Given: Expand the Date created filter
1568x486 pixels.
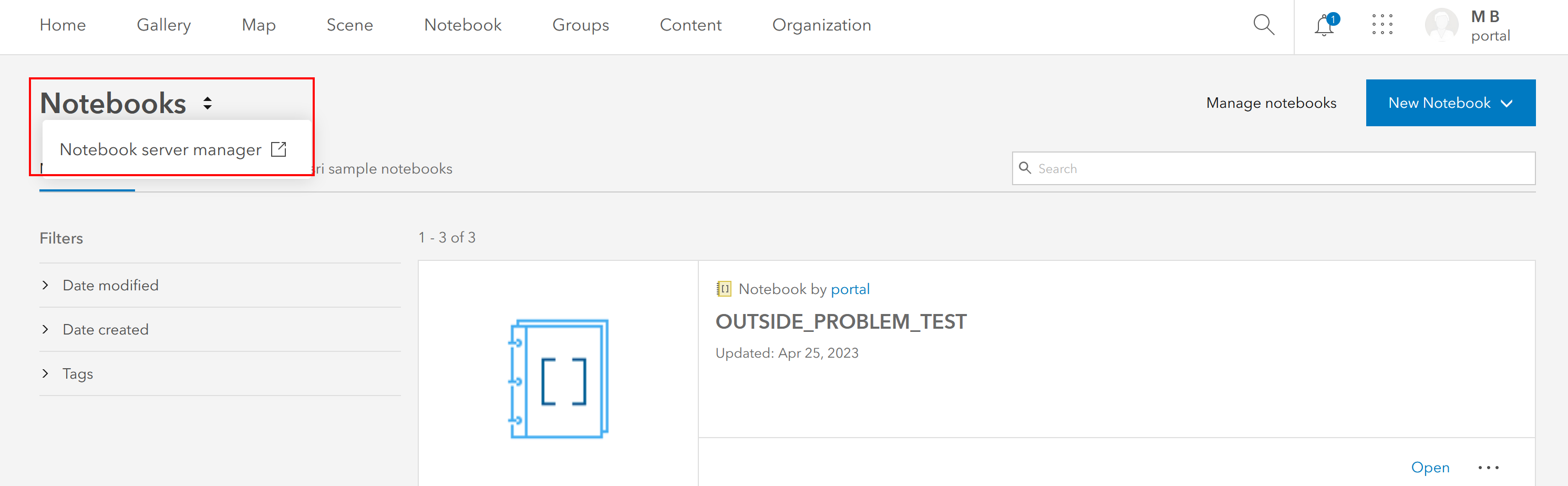Looking at the screenshot, I should coord(105,329).
